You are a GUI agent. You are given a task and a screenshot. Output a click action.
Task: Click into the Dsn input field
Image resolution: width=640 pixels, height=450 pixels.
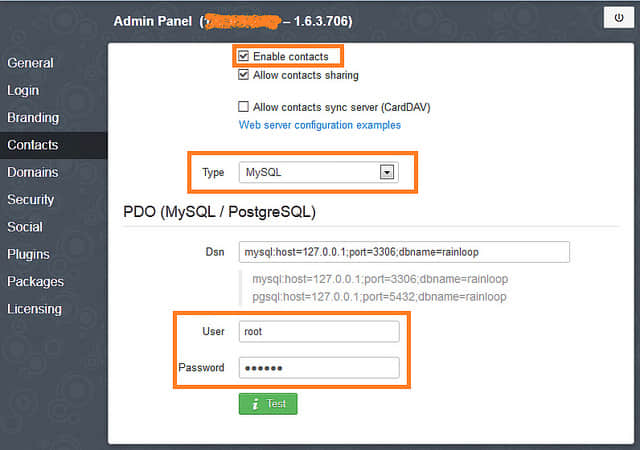pyautogui.click(x=403, y=252)
